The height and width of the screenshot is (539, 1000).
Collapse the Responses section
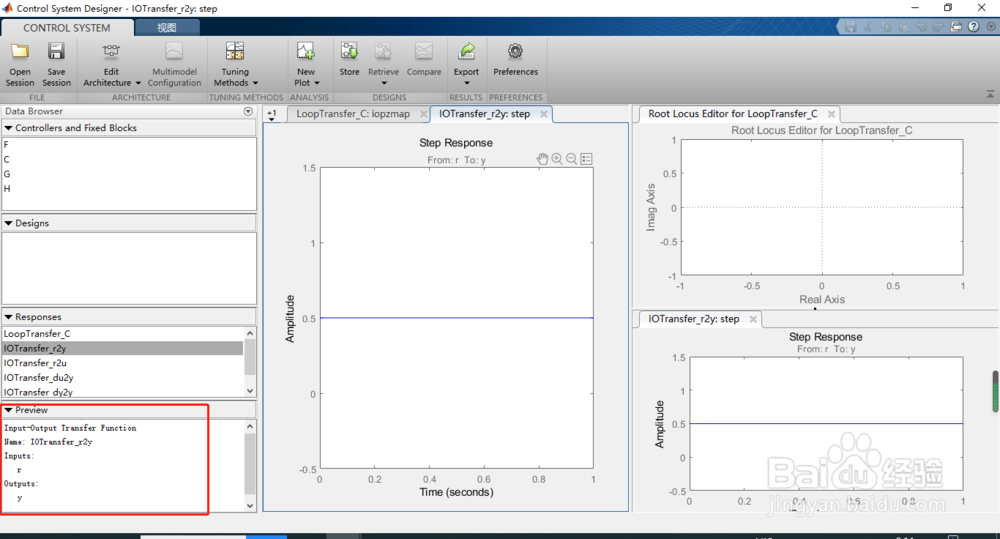(8, 317)
